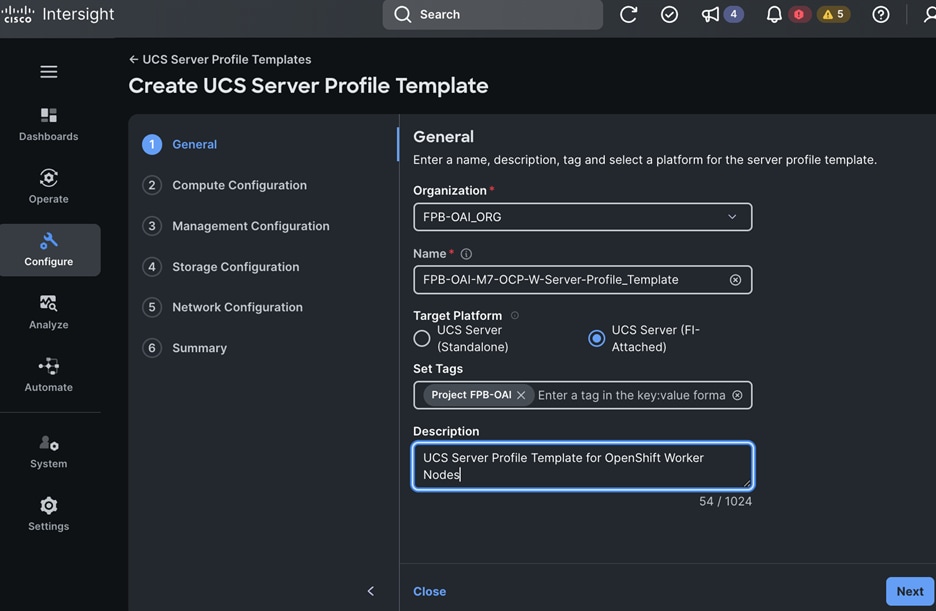Collapse the wizard steps panel

pyautogui.click(x=371, y=591)
